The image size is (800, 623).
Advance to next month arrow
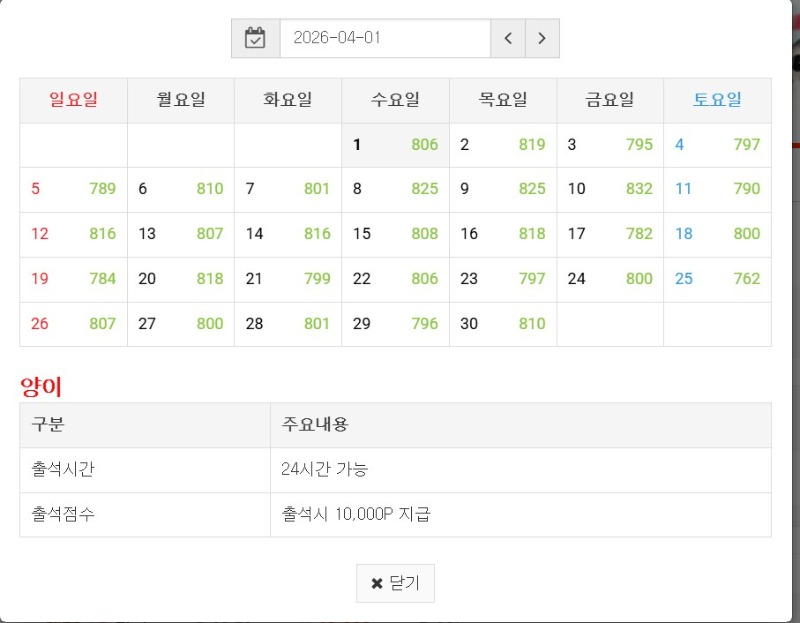(x=542, y=38)
